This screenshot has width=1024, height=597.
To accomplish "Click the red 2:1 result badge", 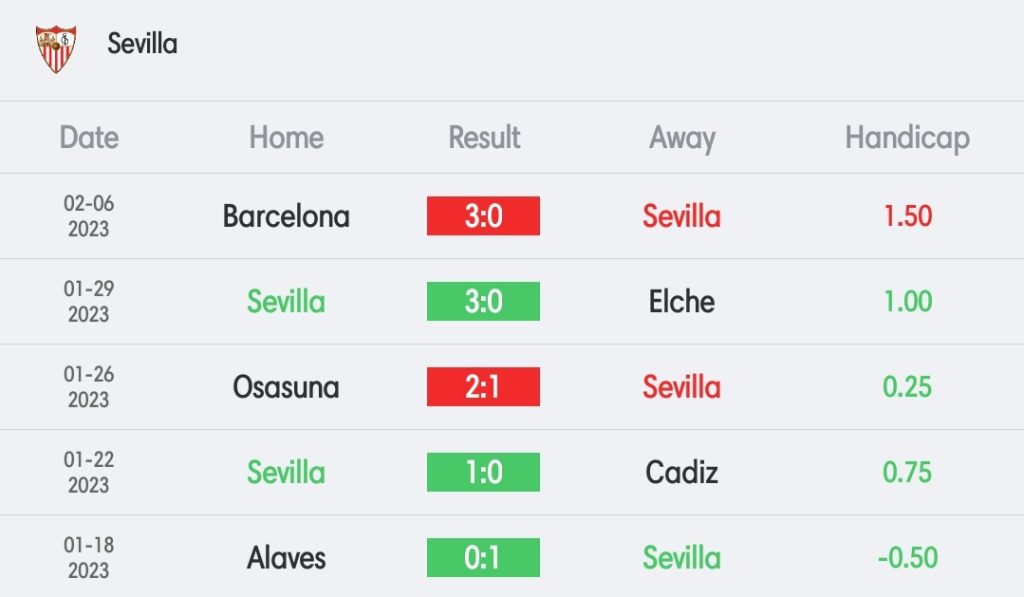I will click(x=483, y=387).
